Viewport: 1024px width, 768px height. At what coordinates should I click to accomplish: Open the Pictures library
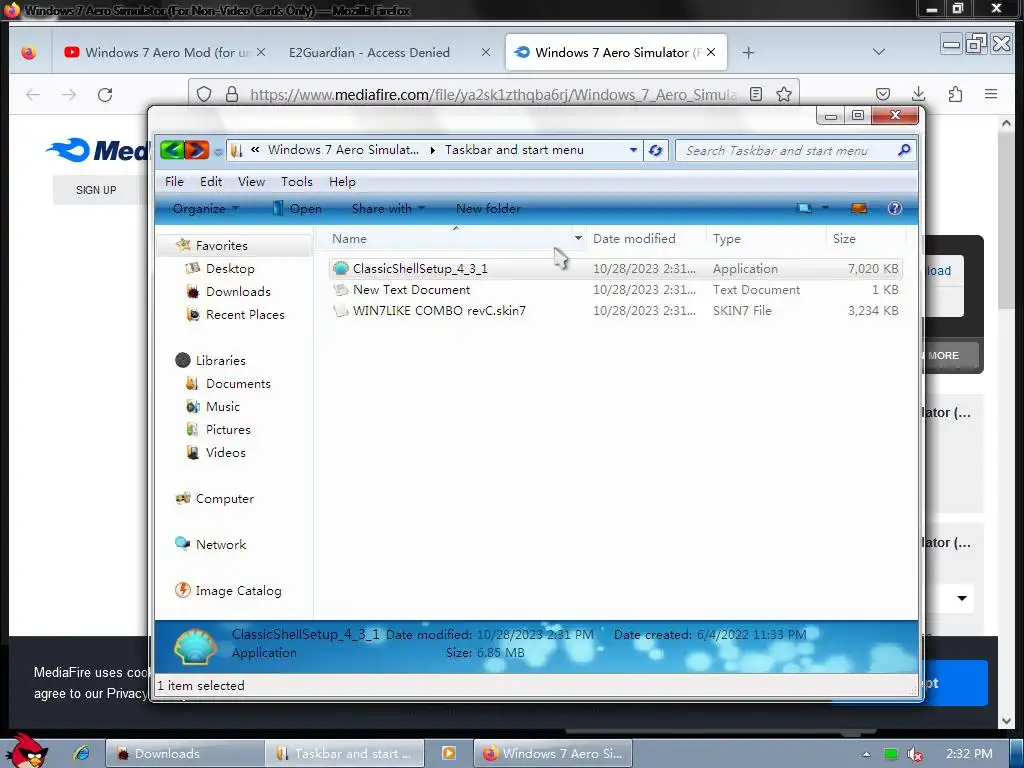[x=228, y=429]
